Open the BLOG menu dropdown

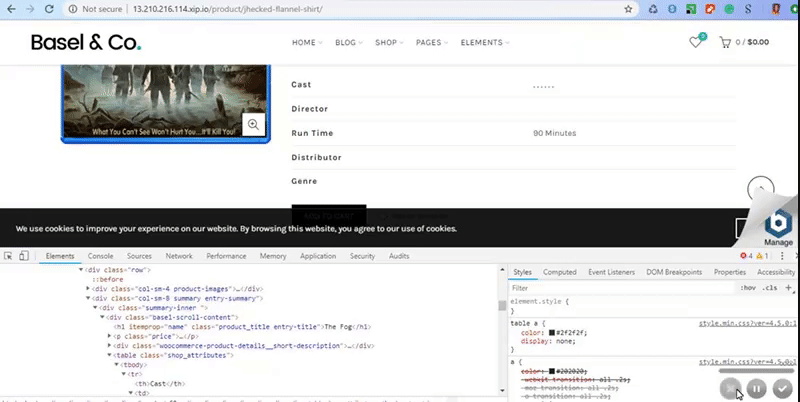349,42
